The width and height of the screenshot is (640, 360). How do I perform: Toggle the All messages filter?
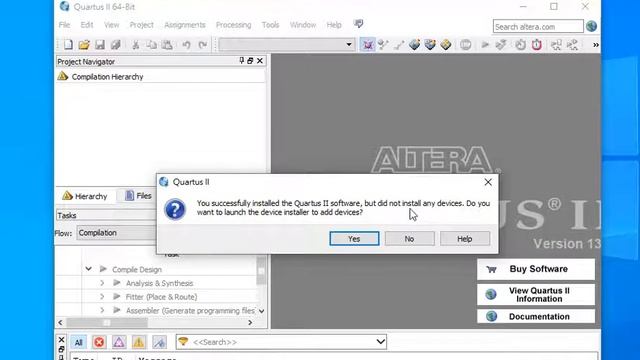(78, 342)
